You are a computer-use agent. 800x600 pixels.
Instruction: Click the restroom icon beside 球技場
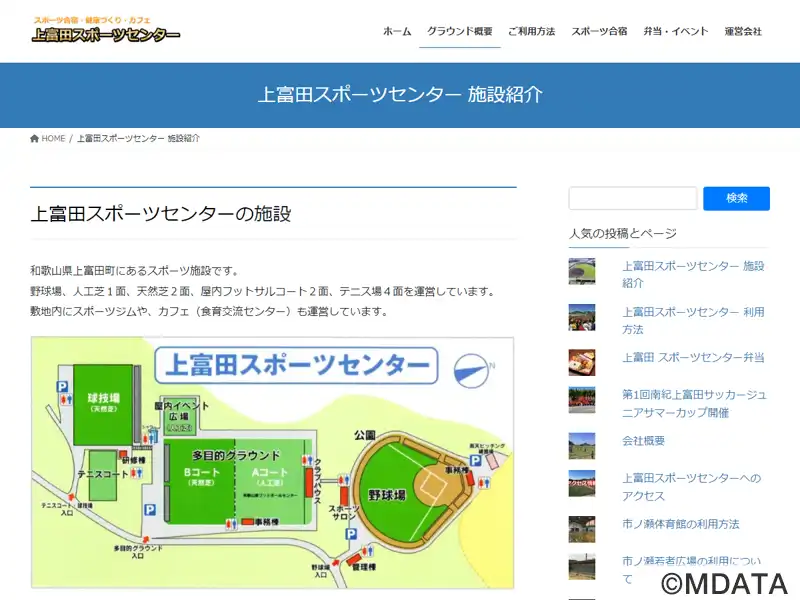(66, 399)
